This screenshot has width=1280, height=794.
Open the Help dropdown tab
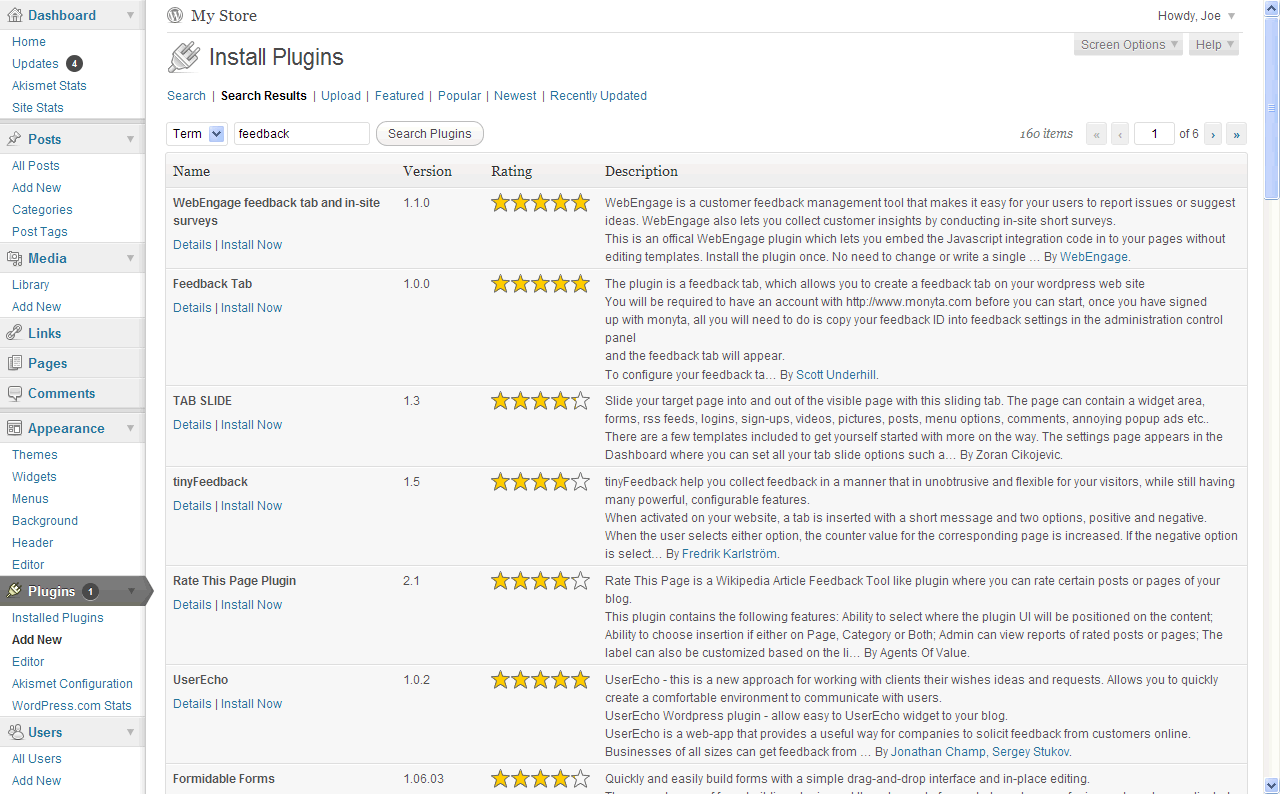pos(1214,45)
